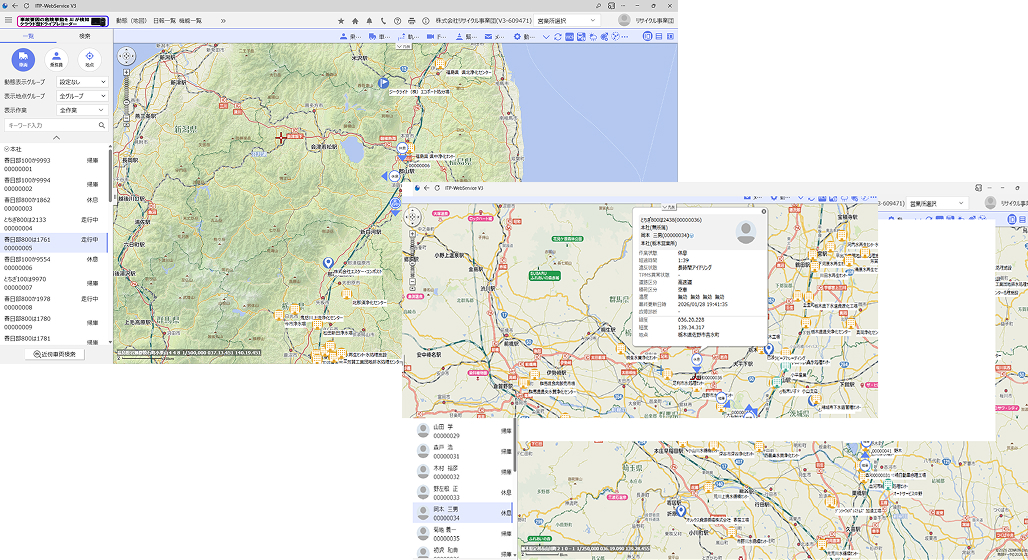Click the video camera toolbar icon

pyautogui.click(x=430, y=37)
